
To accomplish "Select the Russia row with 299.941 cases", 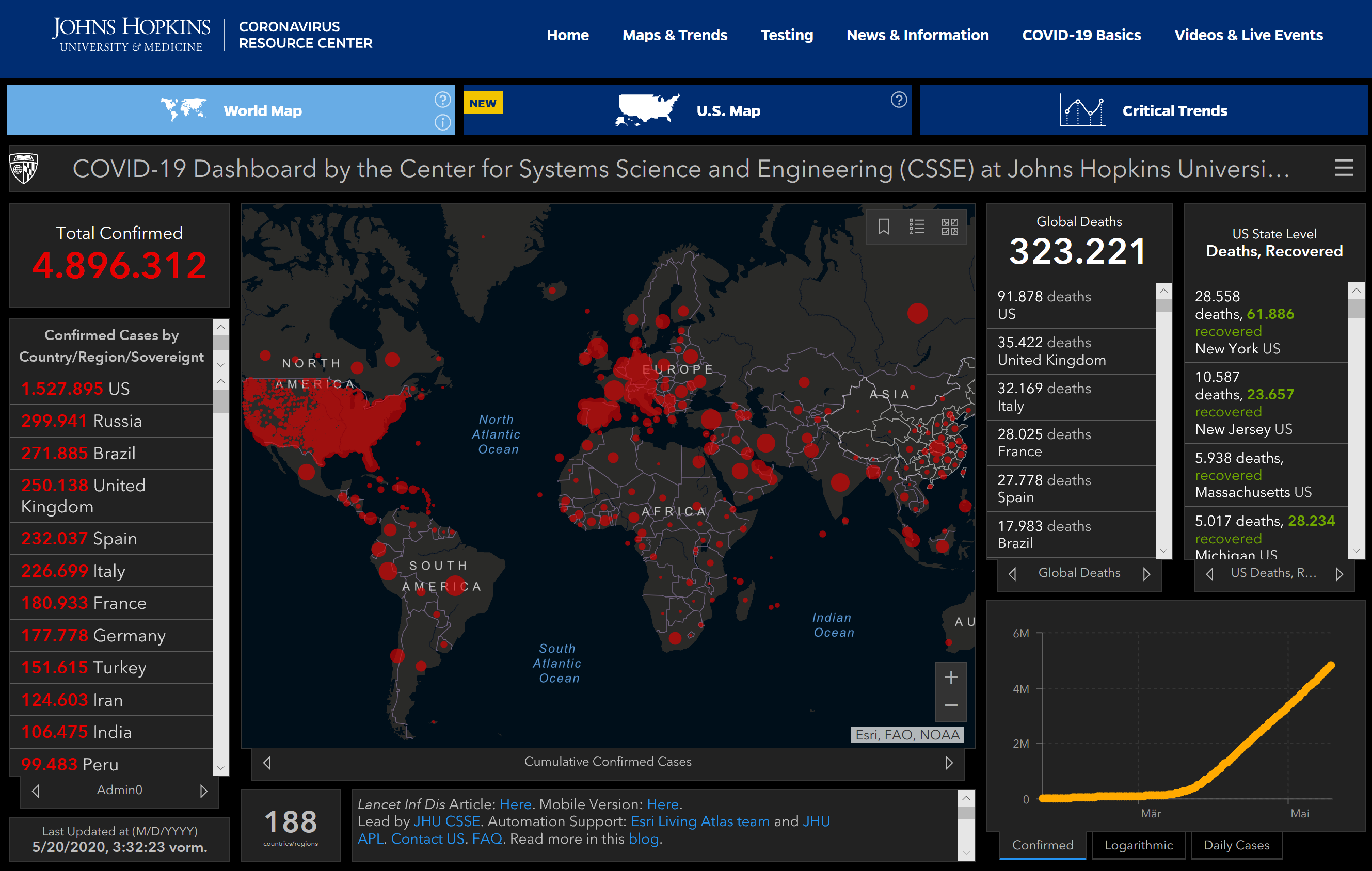I will coord(111,421).
